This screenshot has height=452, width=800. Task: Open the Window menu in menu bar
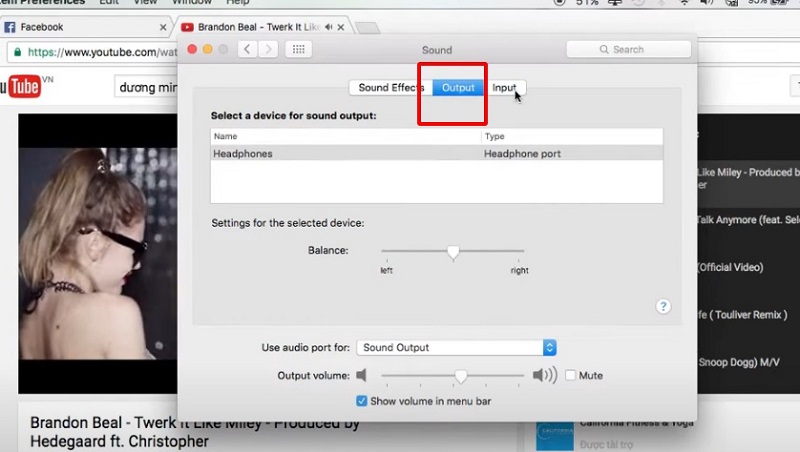192,3
